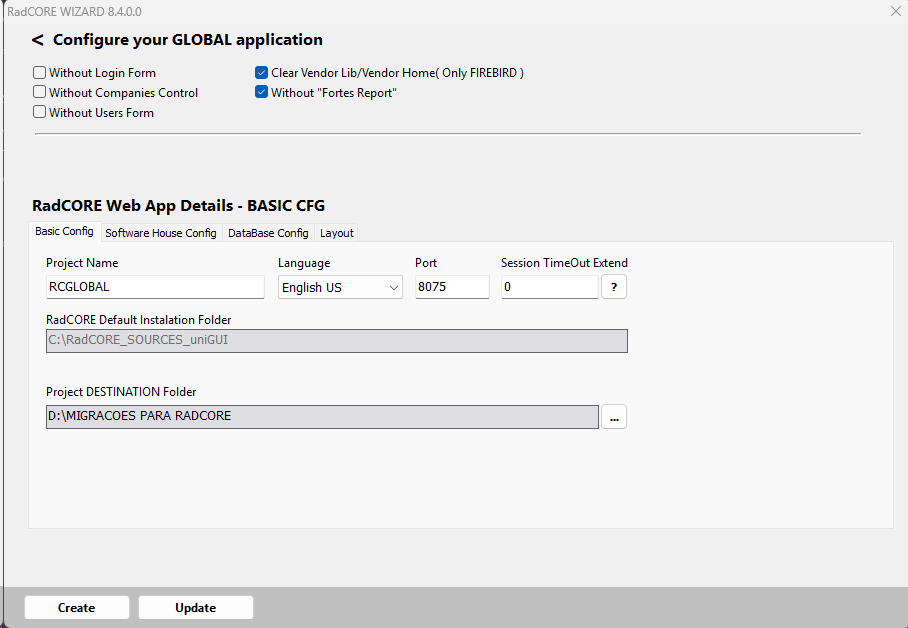This screenshot has width=908, height=628.
Task: Close the RadCORE Wizard window
Action: click(x=895, y=10)
